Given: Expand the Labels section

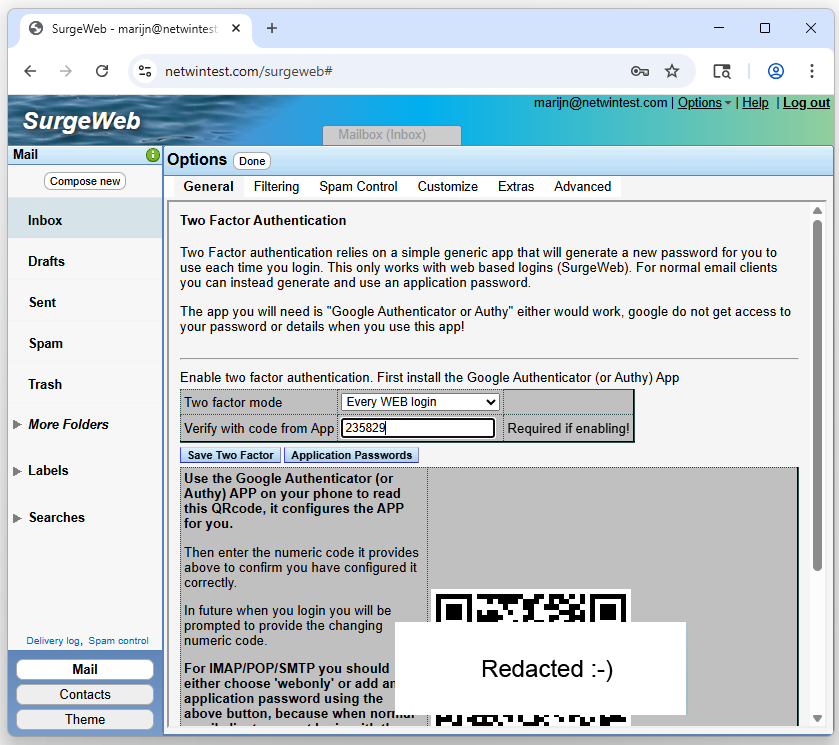Looking at the screenshot, I should [17, 471].
